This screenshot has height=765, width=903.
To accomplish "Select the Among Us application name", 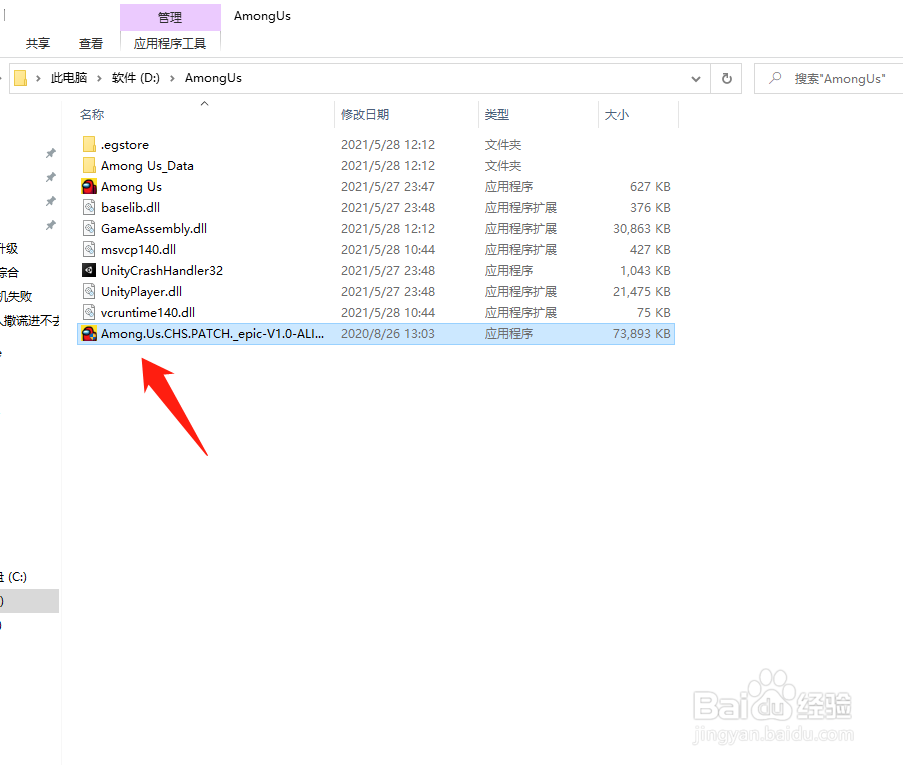I will [x=131, y=187].
